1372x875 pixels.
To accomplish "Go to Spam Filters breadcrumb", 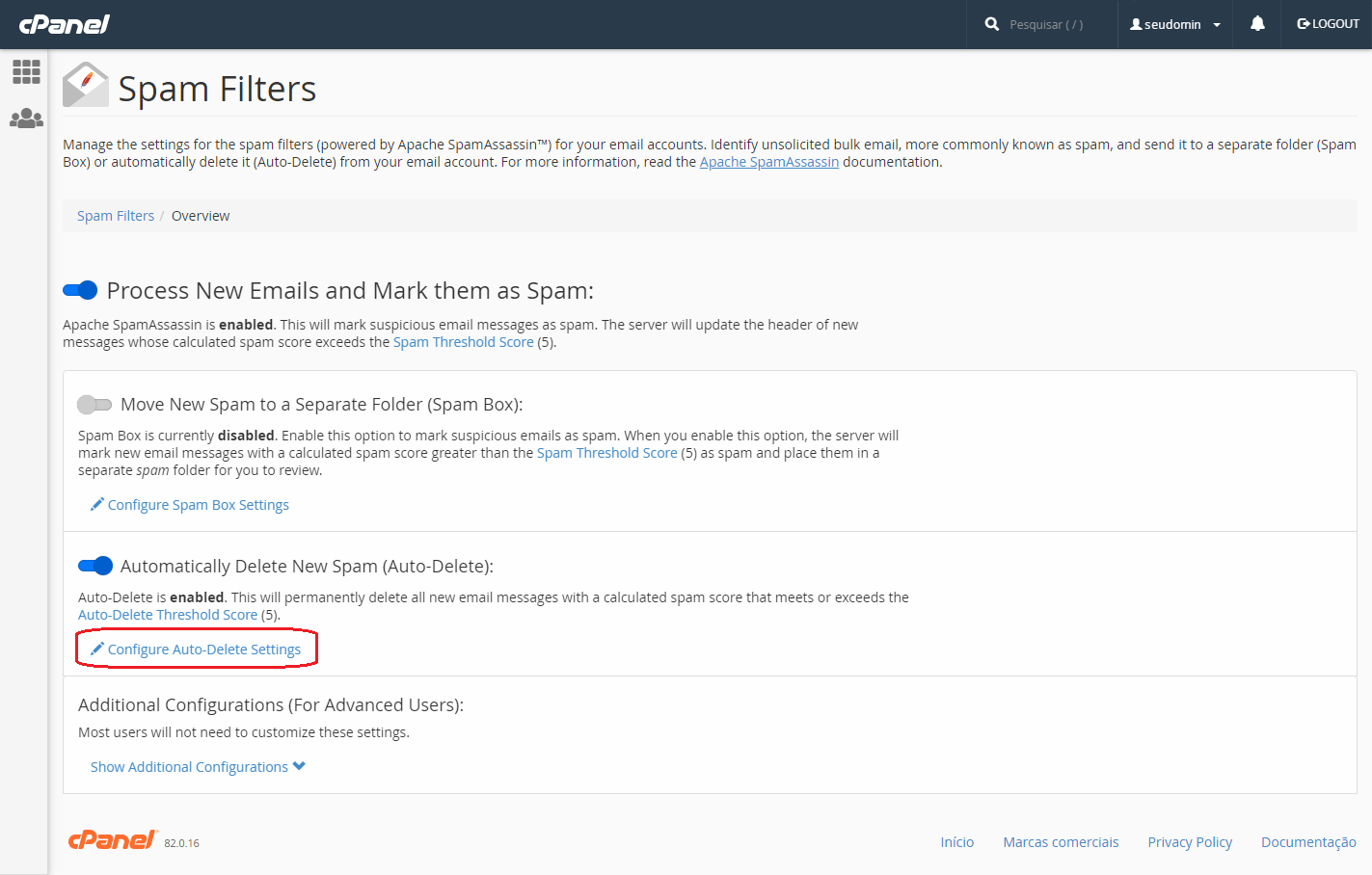I will [116, 216].
